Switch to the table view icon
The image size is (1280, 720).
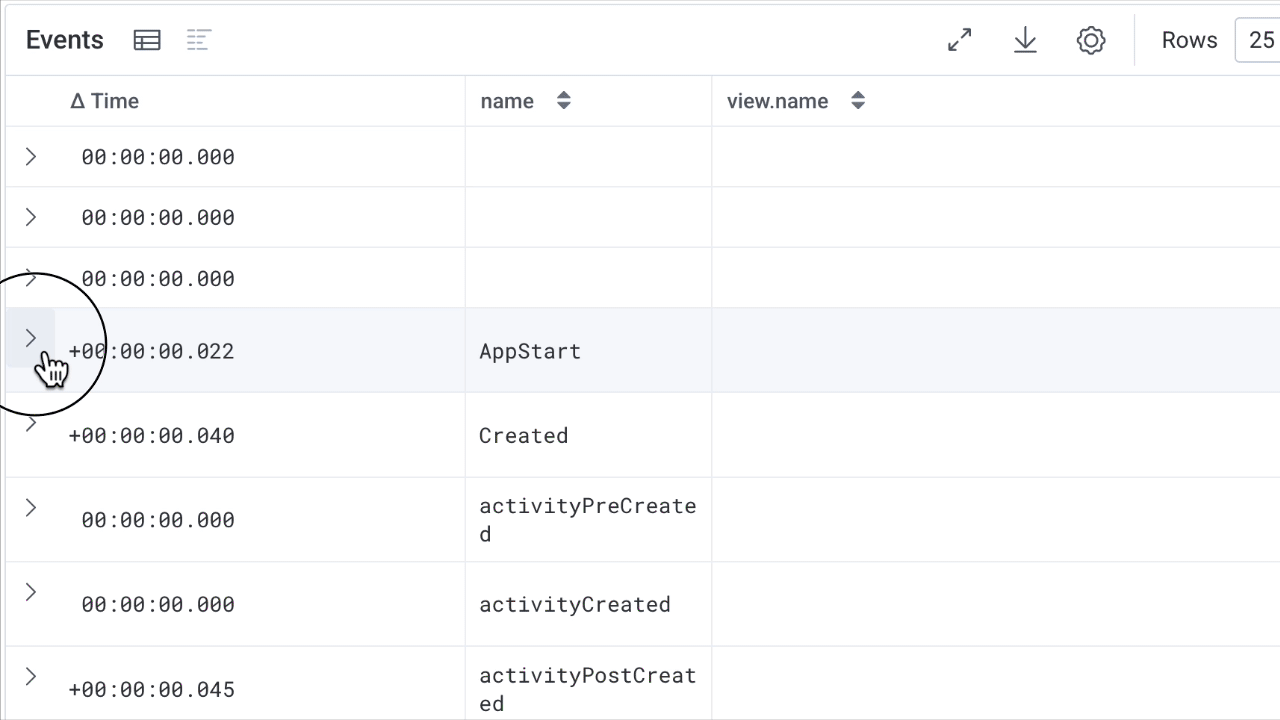(147, 40)
